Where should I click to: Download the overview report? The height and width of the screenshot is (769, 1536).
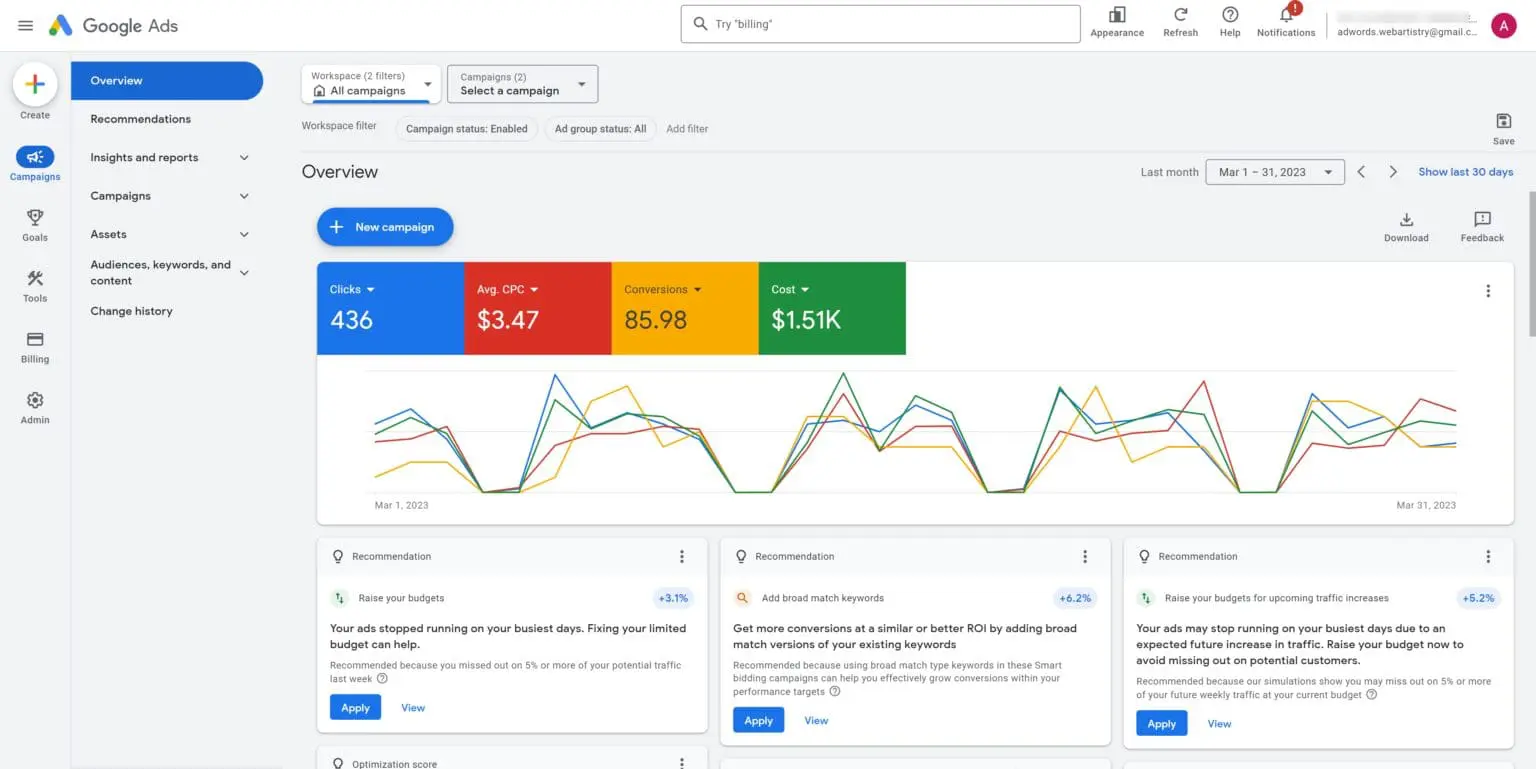coord(1406,224)
